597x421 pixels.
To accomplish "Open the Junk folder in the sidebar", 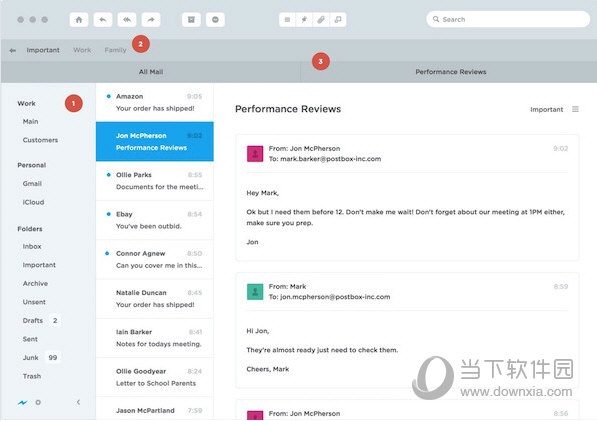I will pos(30,358).
